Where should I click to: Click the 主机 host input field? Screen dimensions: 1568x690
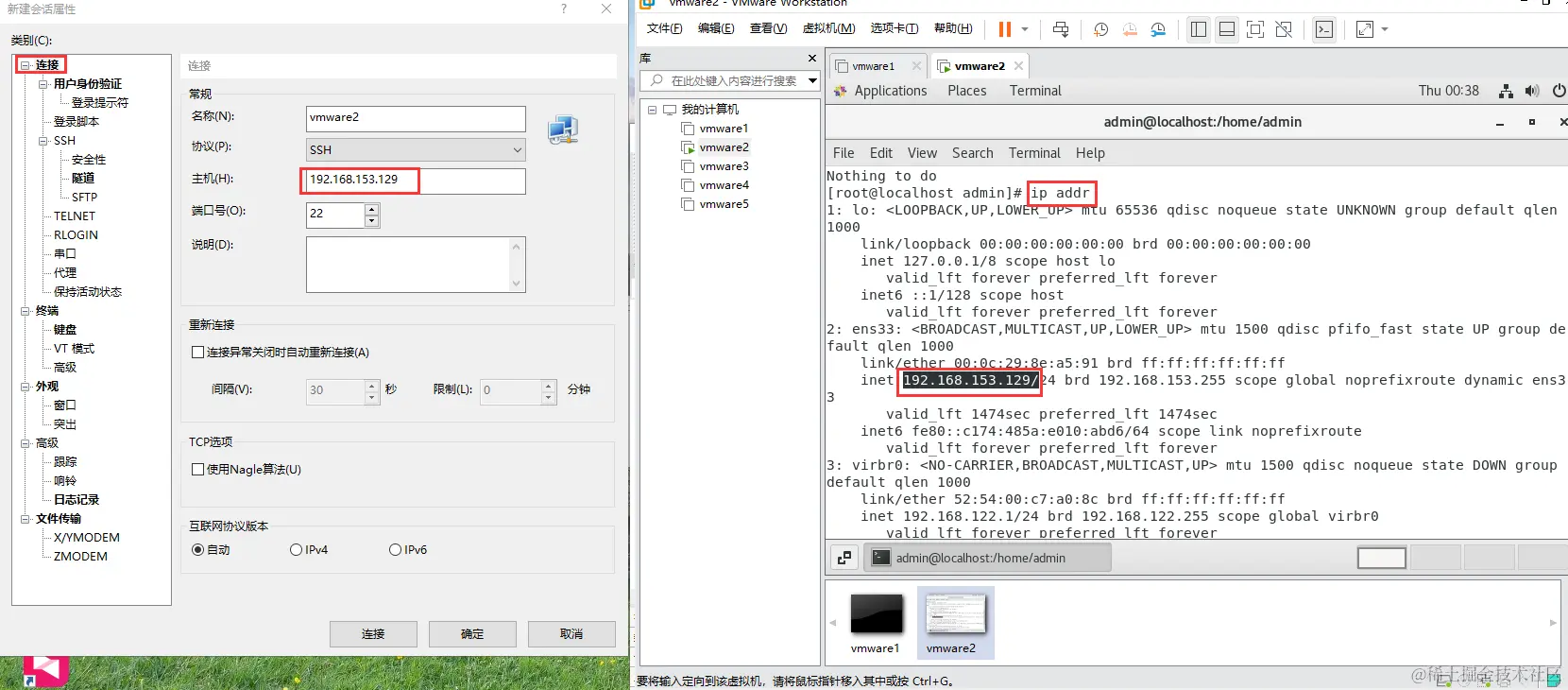416,181
